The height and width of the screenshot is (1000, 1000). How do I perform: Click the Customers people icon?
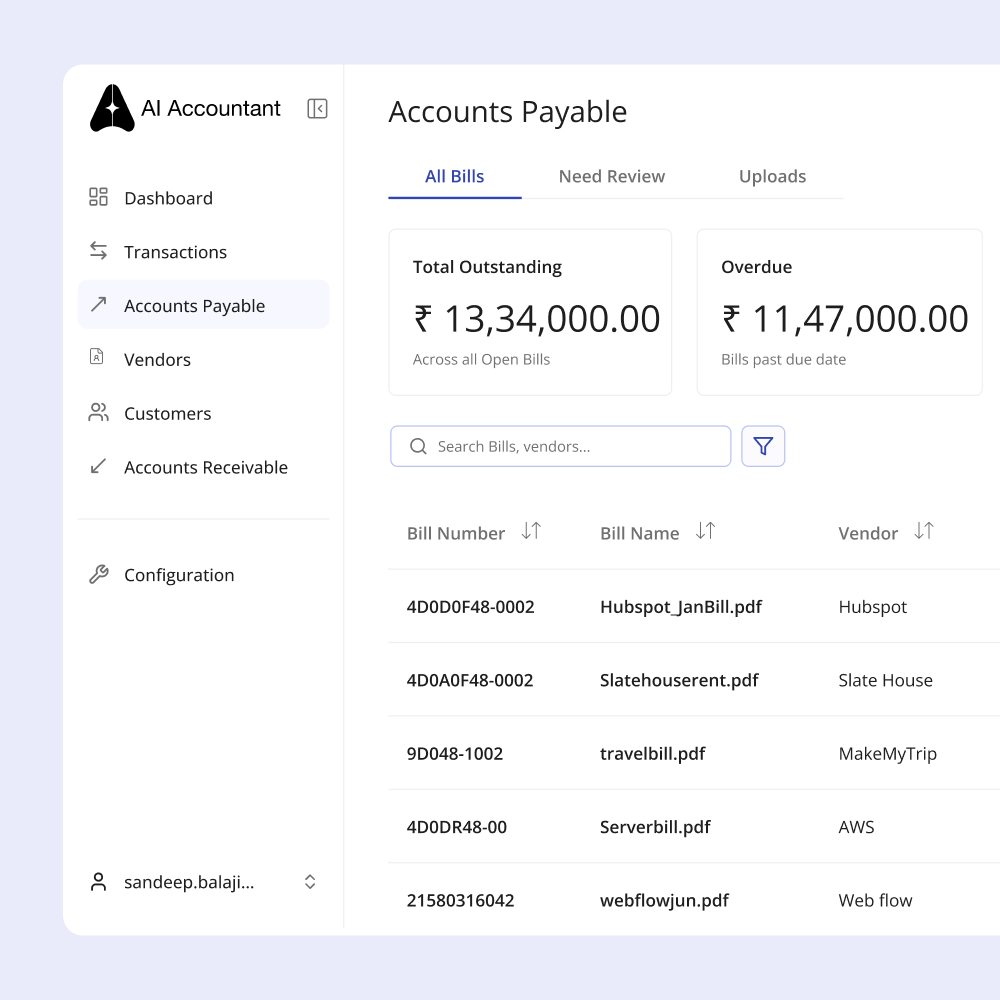(x=98, y=412)
